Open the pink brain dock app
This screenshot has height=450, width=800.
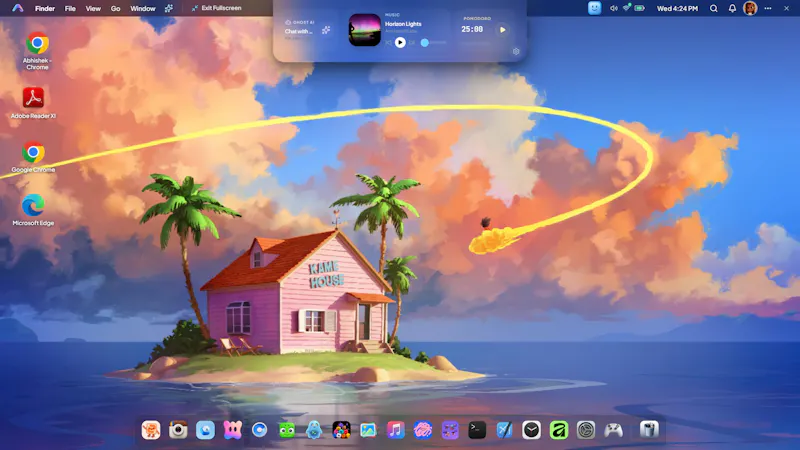pyautogui.click(x=423, y=430)
